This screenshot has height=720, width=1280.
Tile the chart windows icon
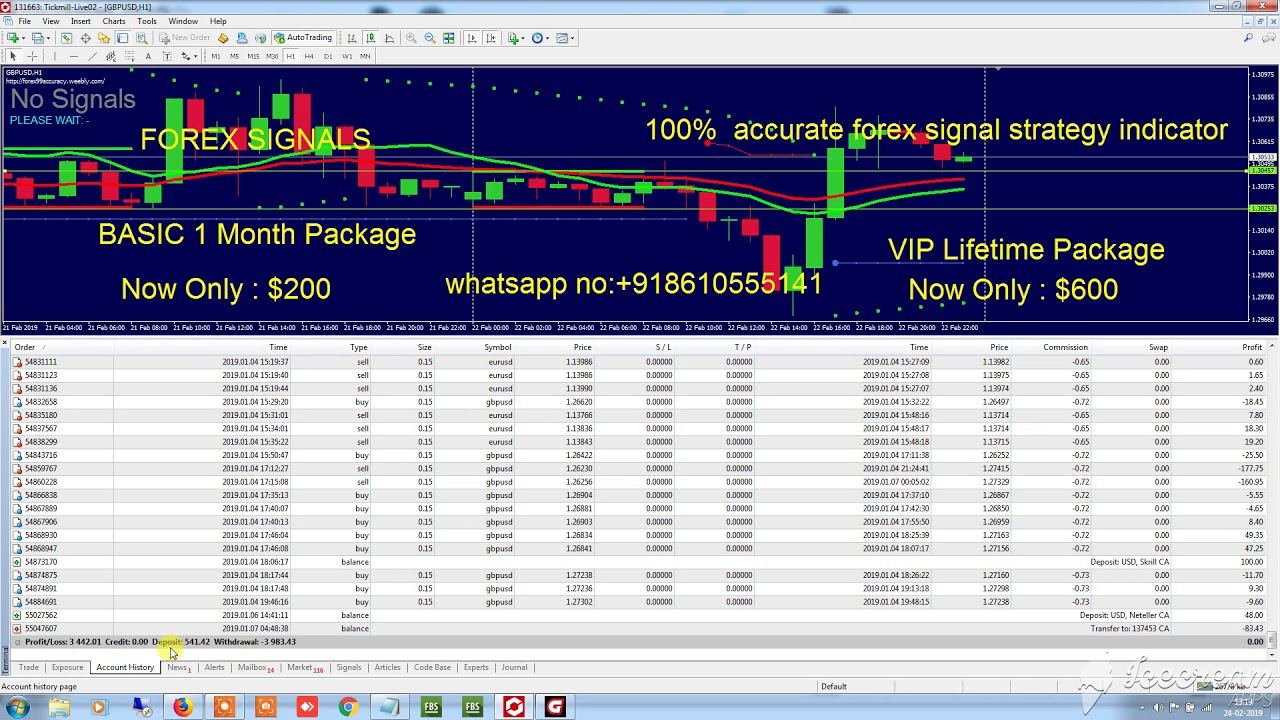[448, 38]
